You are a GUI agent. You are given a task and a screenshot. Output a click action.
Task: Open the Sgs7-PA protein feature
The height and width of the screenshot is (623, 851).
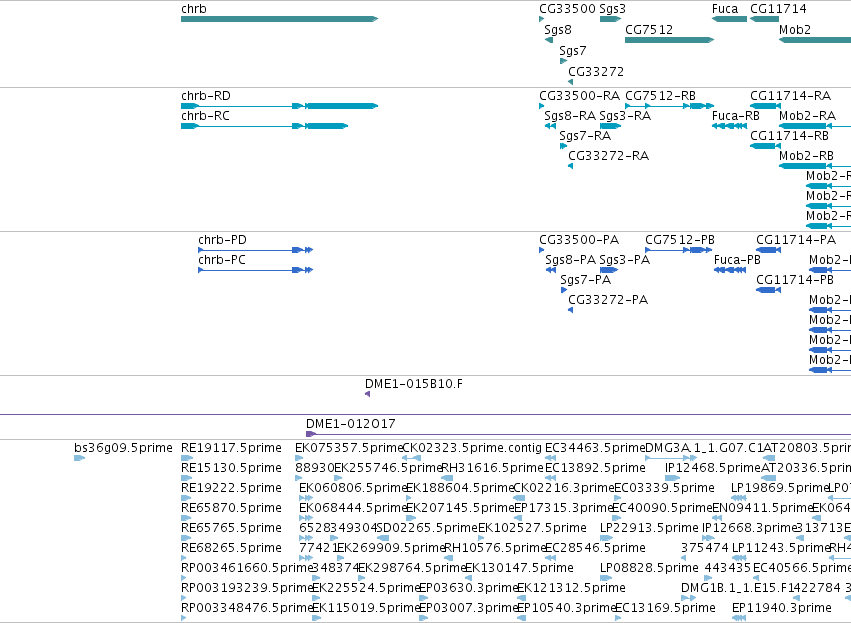click(x=563, y=290)
